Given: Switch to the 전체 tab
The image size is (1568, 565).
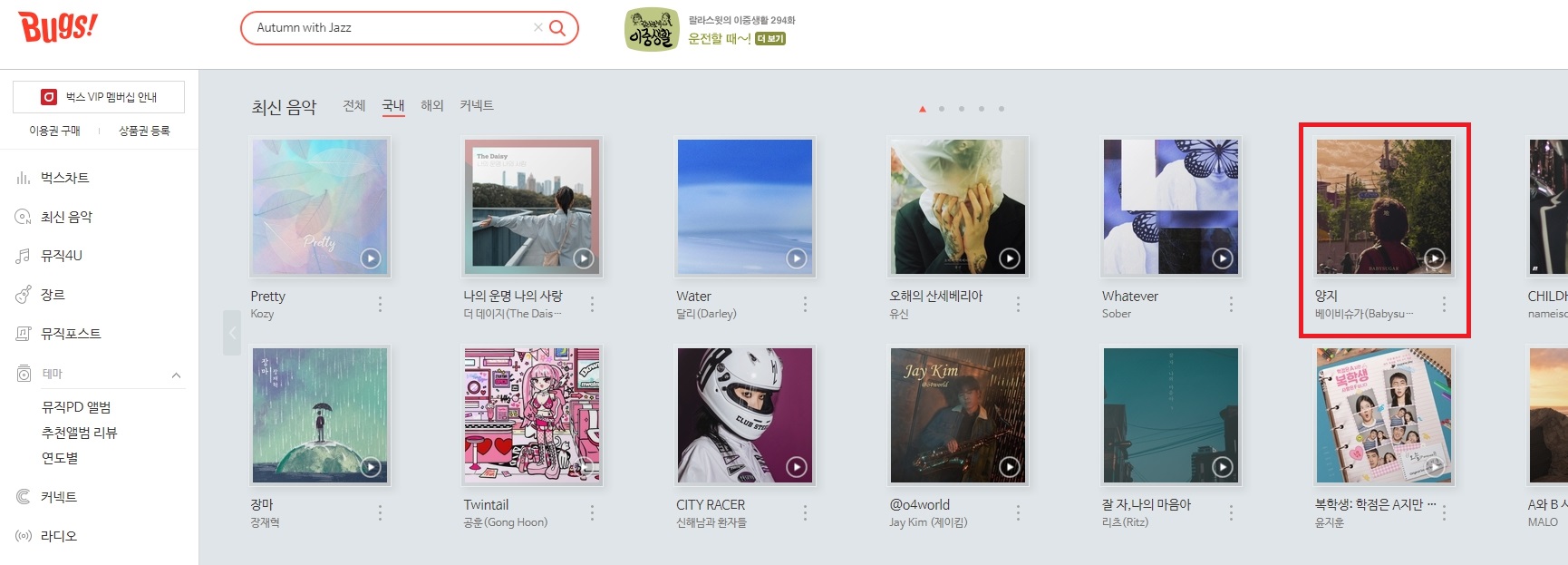Looking at the screenshot, I should 354,106.
